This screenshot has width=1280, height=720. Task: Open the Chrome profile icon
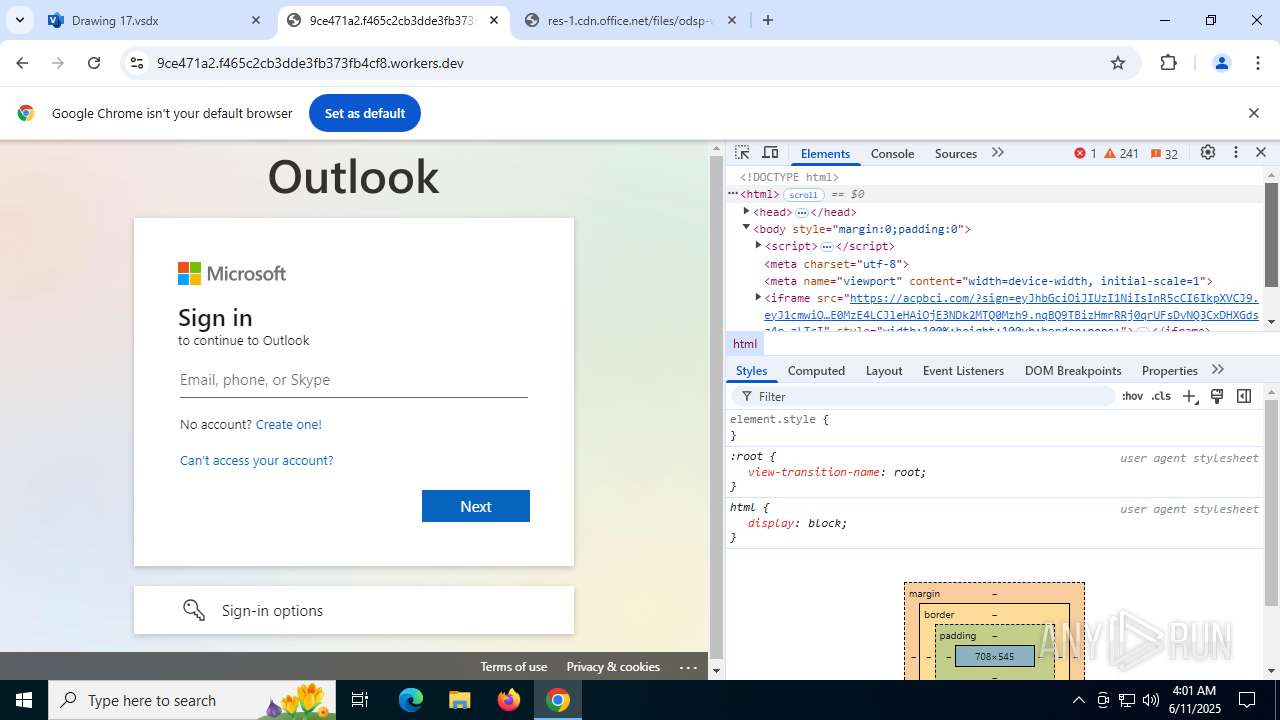click(x=1221, y=63)
